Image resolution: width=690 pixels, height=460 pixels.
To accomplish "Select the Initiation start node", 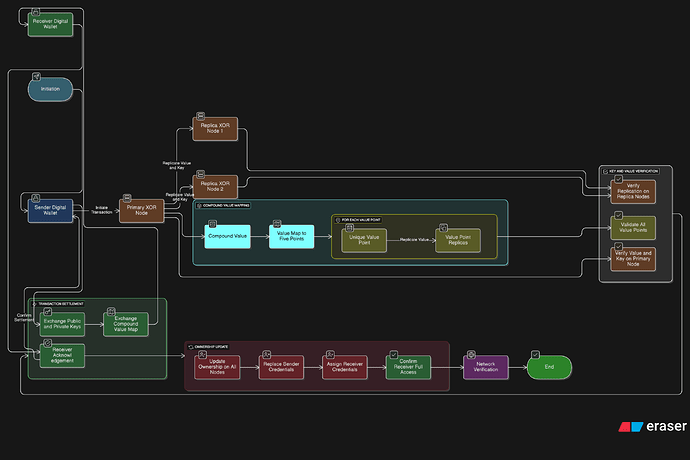I will click(50, 89).
